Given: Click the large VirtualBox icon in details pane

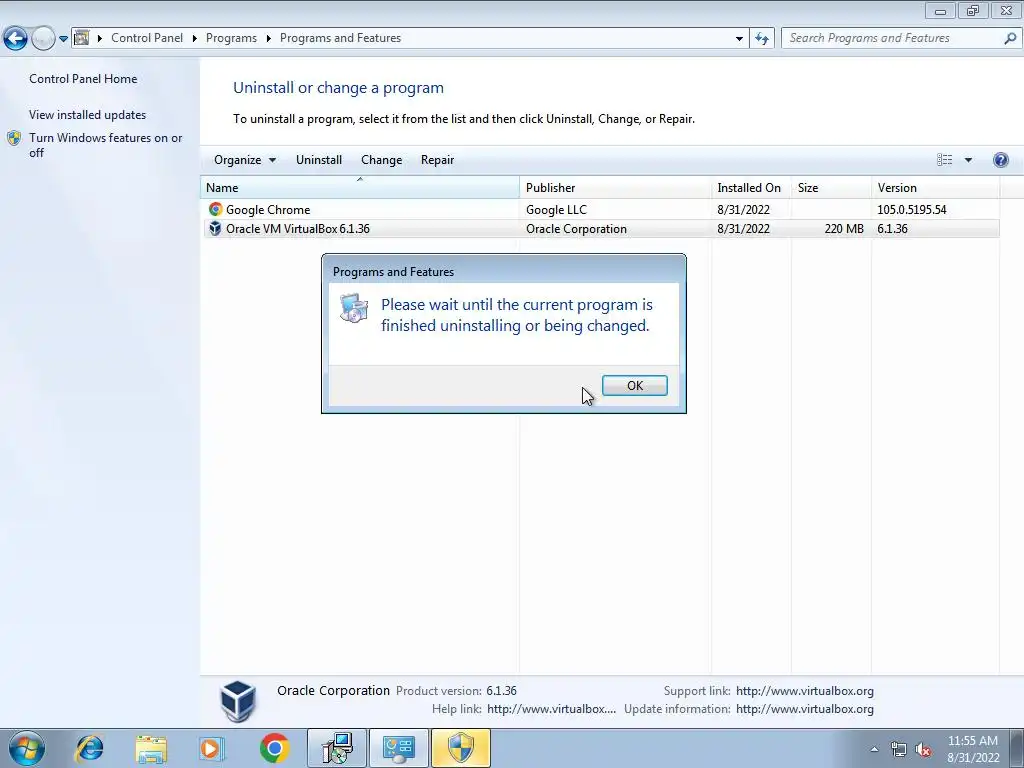Looking at the screenshot, I should tap(237, 701).
